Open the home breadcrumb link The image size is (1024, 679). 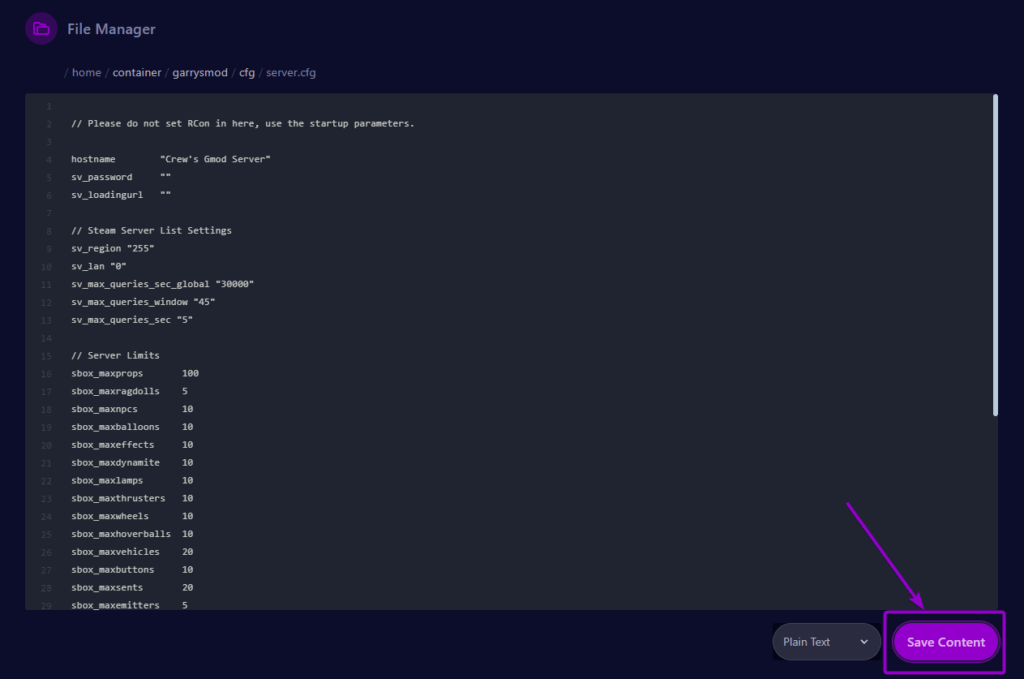pyautogui.click(x=86, y=72)
